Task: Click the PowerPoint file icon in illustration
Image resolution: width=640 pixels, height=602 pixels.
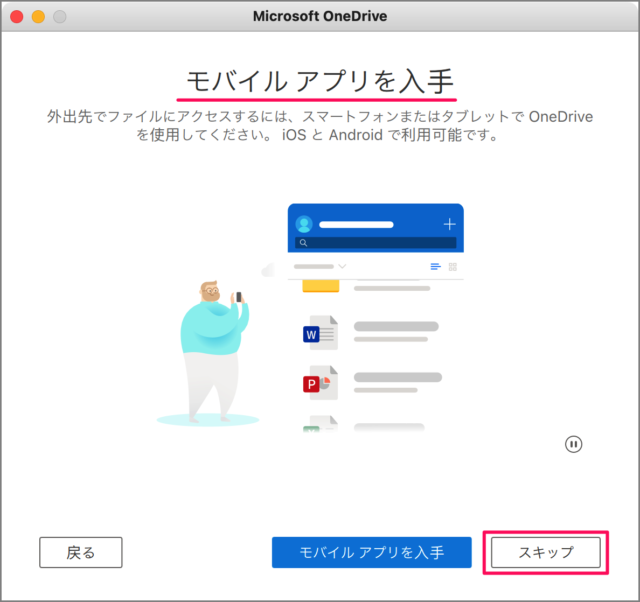Action: (320, 383)
